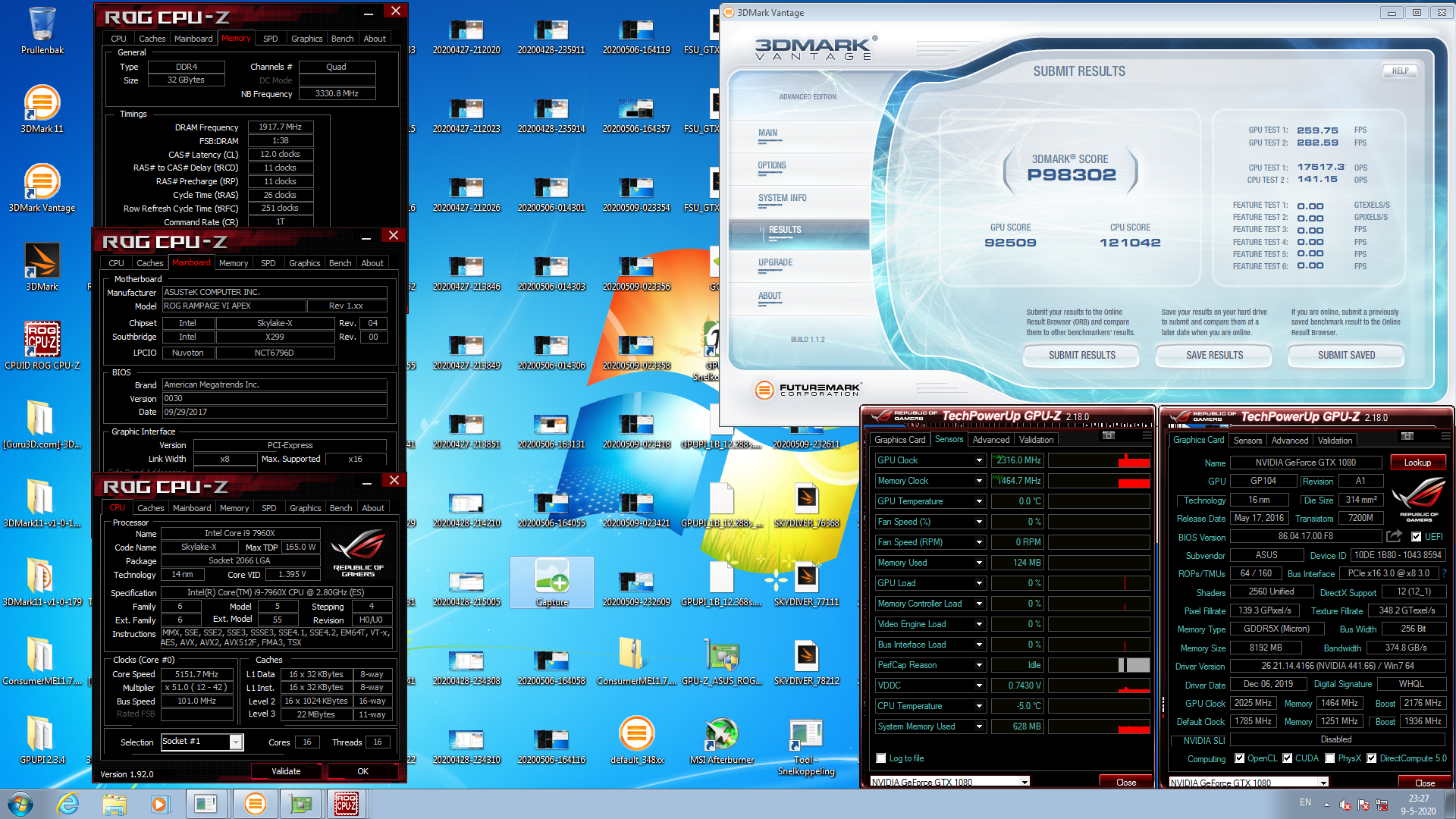Select Options in 3DMark Vantage sidebar

[x=772, y=165]
